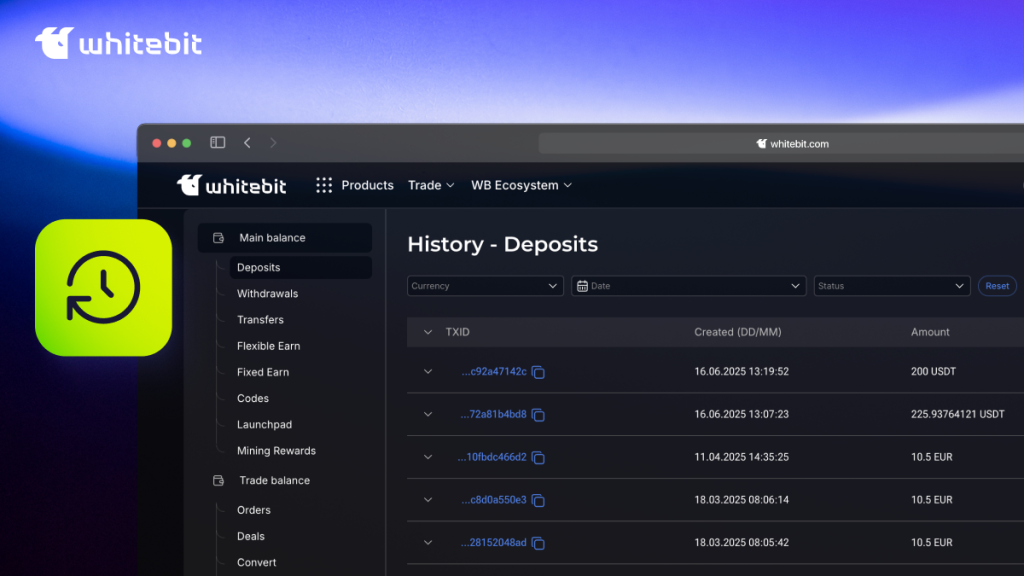Copy the TXID ending 72a81b4bd8
The height and width of the screenshot is (576, 1024).
coord(538,415)
